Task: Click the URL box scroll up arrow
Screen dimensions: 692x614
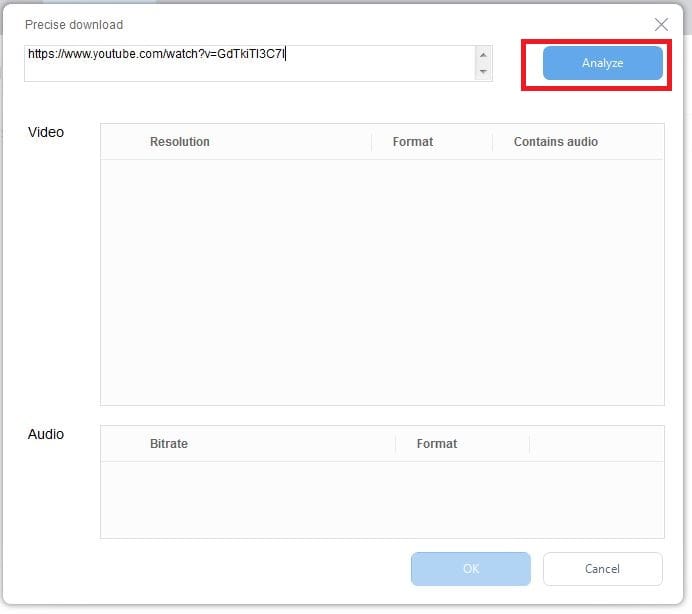Action: tap(483, 55)
